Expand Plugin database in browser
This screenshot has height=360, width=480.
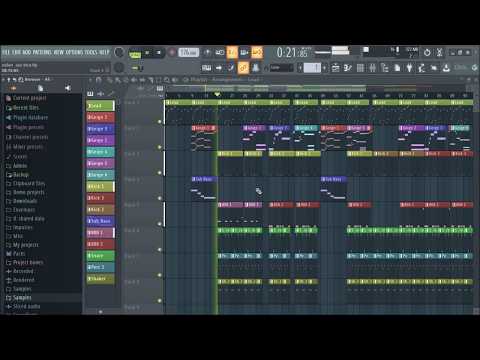[27, 118]
